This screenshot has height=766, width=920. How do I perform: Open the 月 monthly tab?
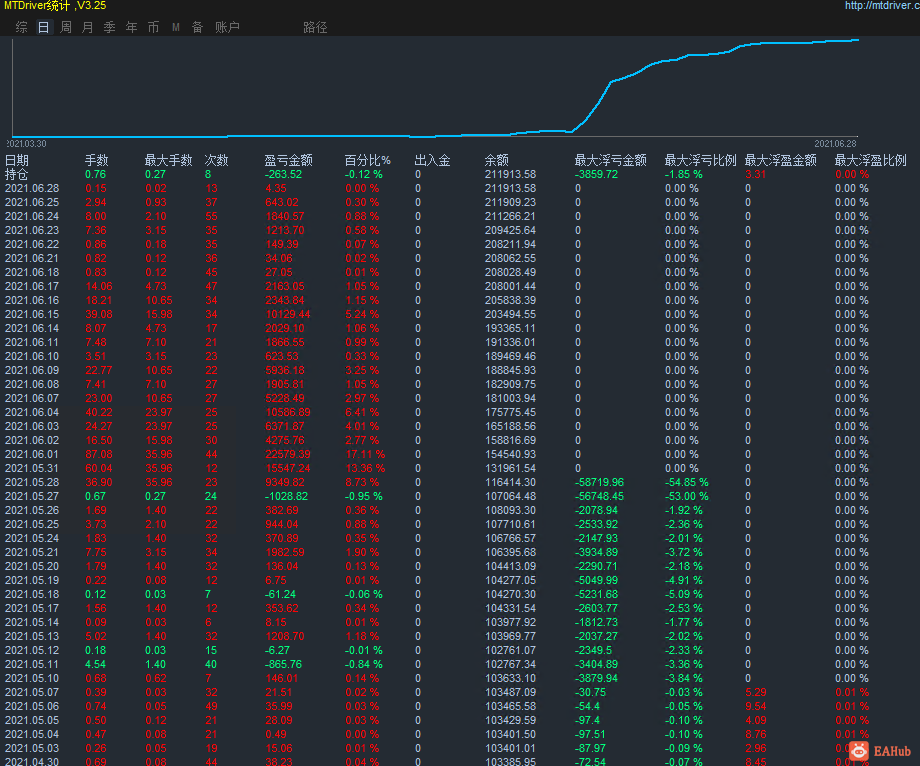87,27
